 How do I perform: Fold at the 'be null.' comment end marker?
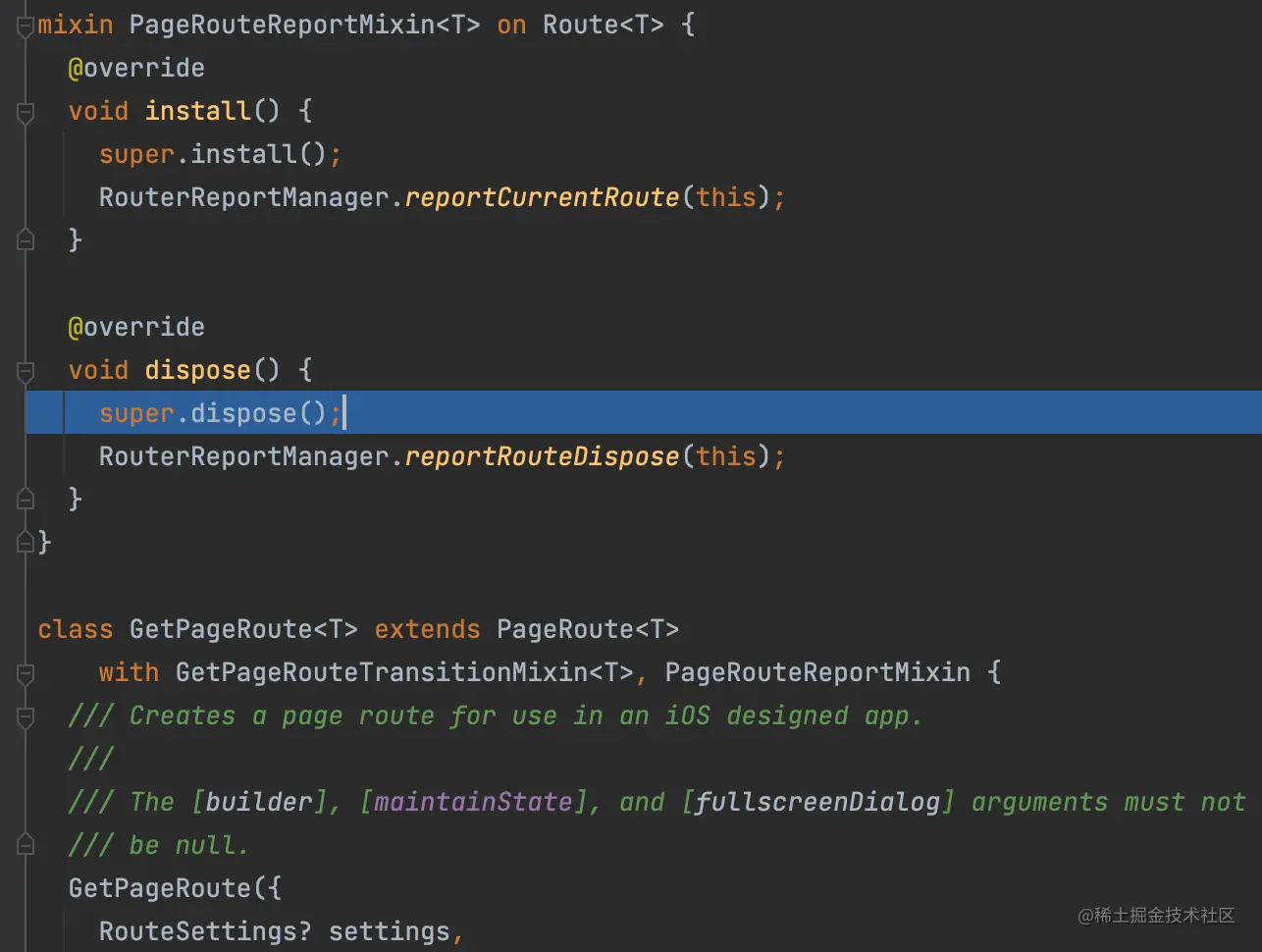pyautogui.click(x=26, y=844)
